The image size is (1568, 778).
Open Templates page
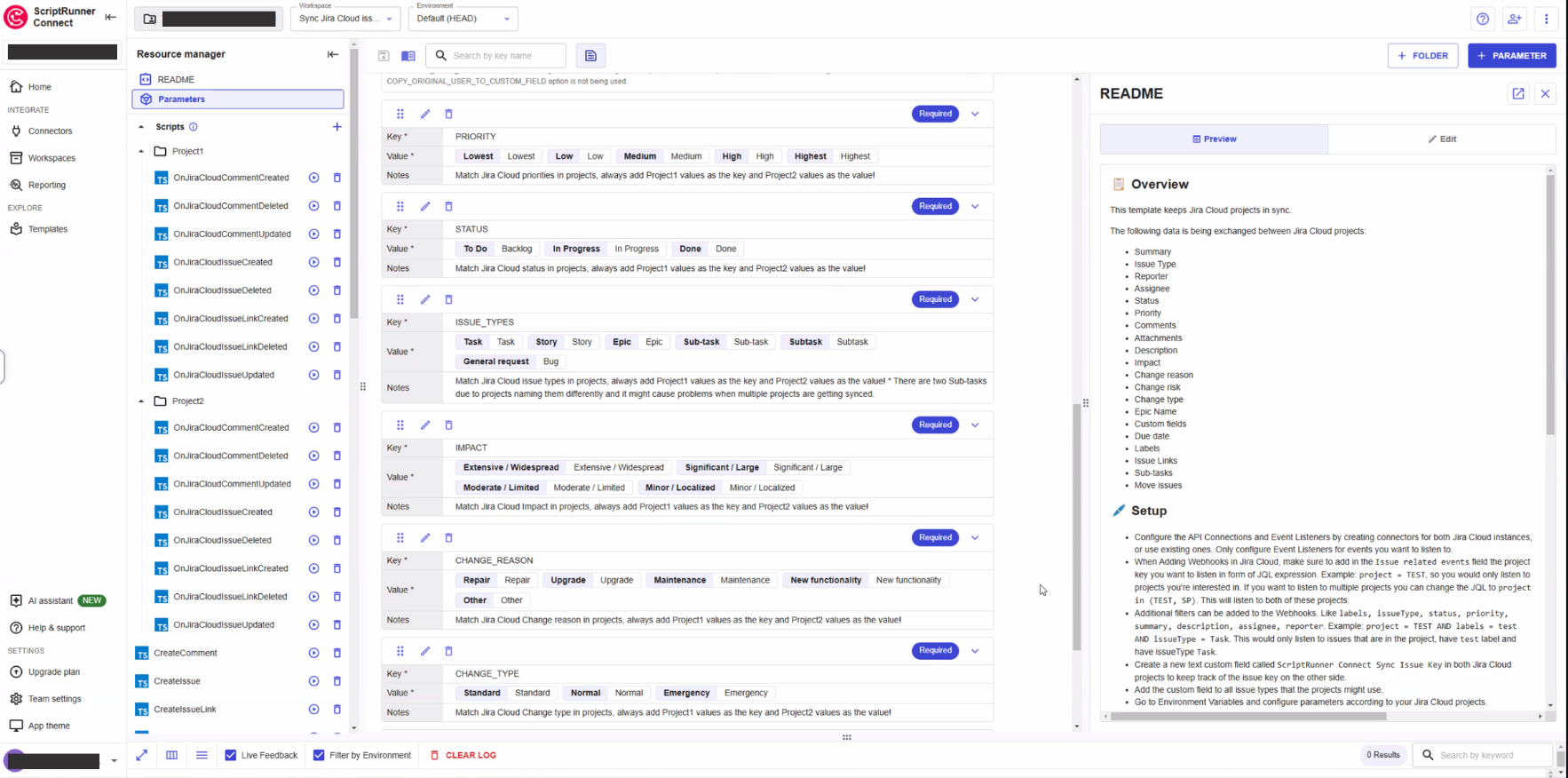pos(47,229)
